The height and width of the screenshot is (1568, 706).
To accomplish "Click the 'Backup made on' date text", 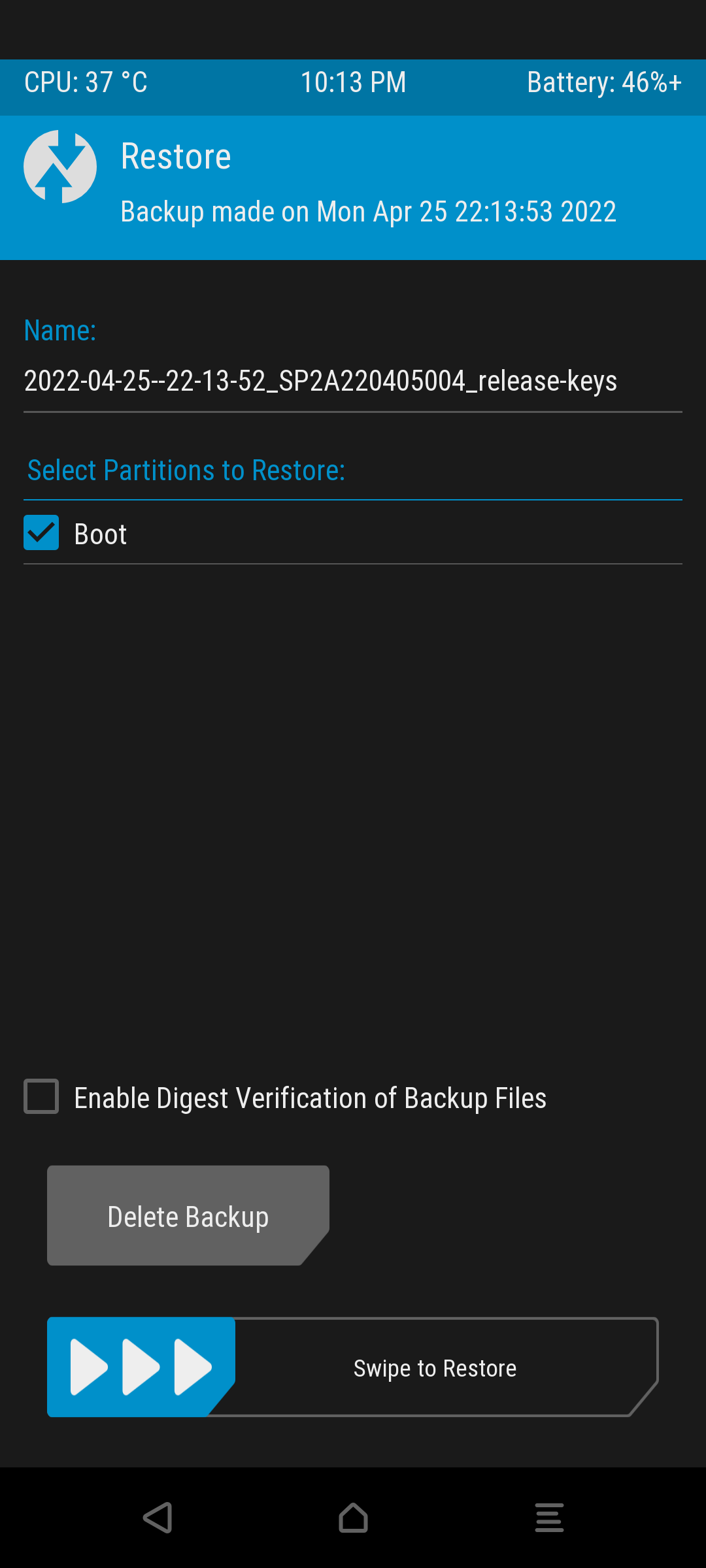I will pyautogui.click(x=368, y=212).
